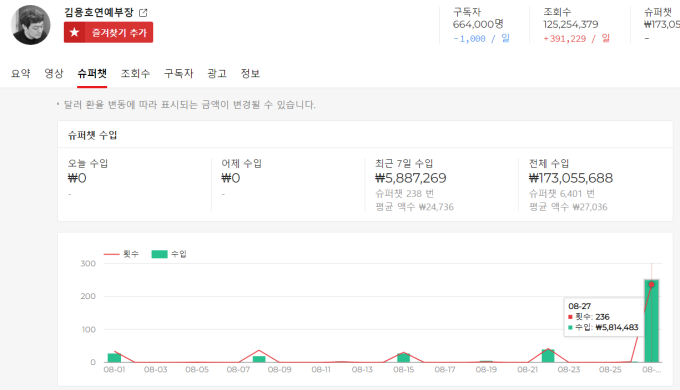
Task: Click the channel profile avatar
Action: tap(30, 25)
